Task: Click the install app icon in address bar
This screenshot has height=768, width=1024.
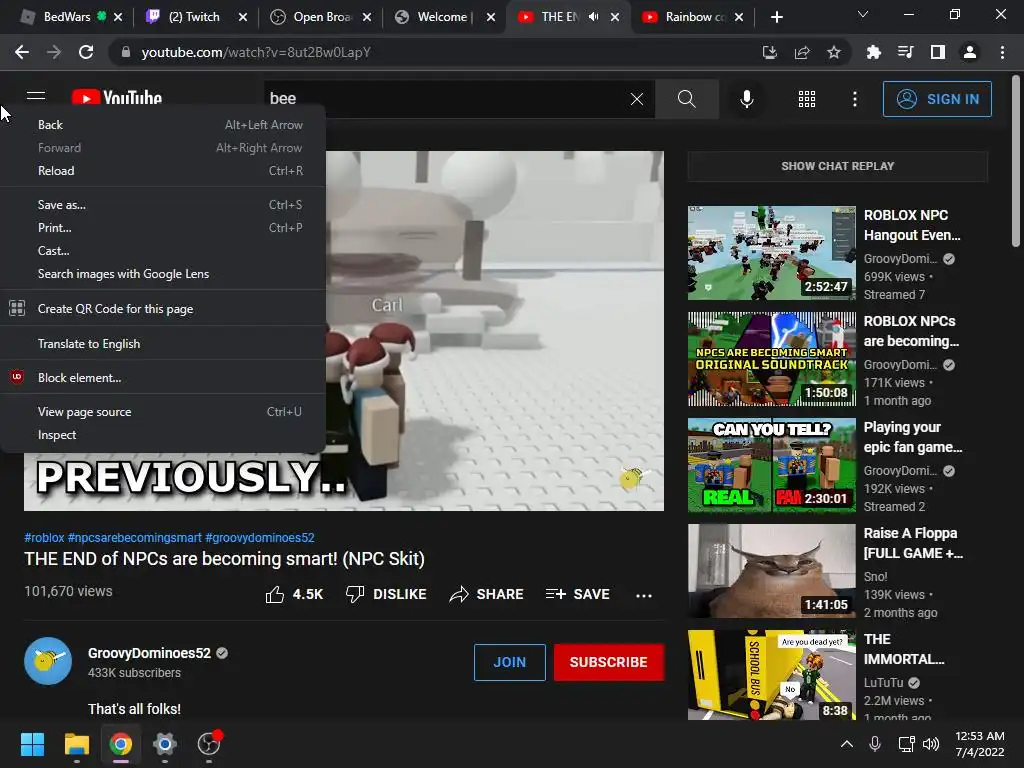Action: pos(770,52)
